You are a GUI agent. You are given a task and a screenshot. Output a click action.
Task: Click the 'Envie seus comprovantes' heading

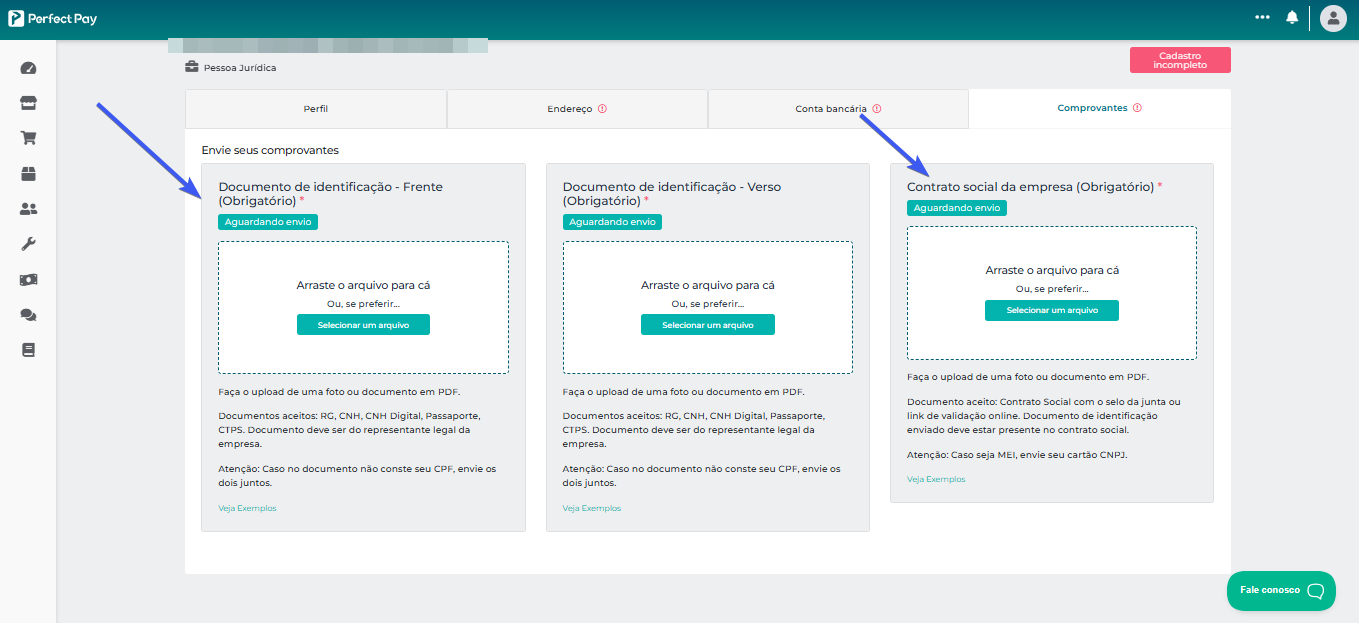pyautogui.click(x=270, y=150)
